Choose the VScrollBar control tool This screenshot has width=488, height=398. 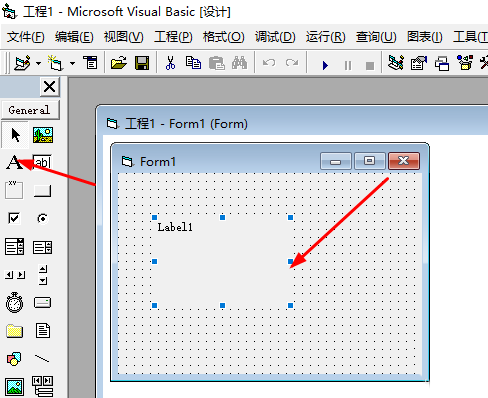click(x=43, y=275)
